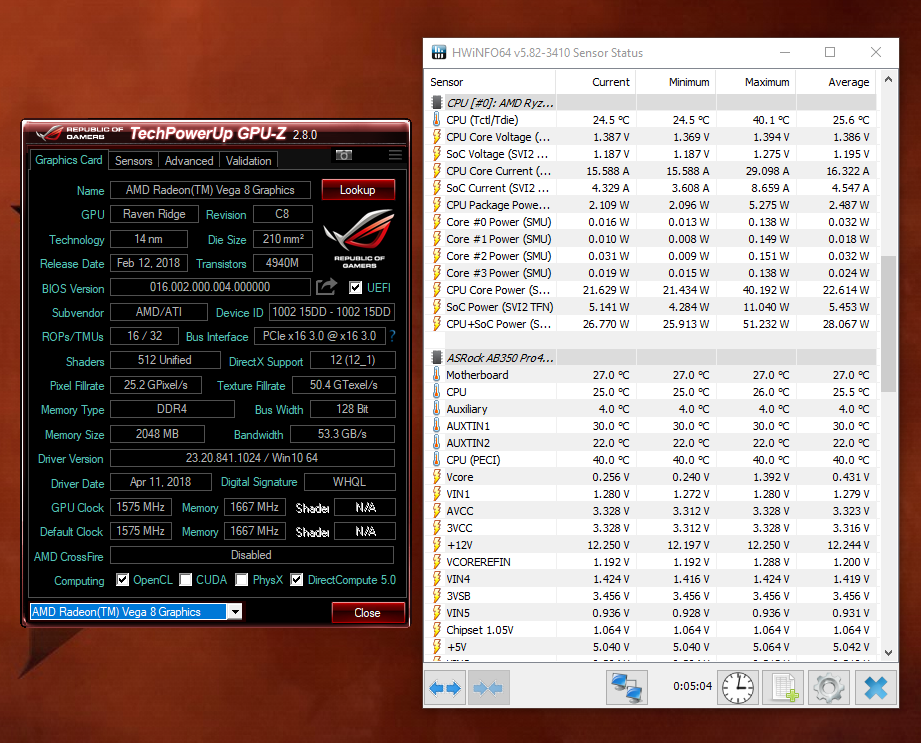
Task: Click the ROG logo in GPU-Z
Action: pos(359,238)
